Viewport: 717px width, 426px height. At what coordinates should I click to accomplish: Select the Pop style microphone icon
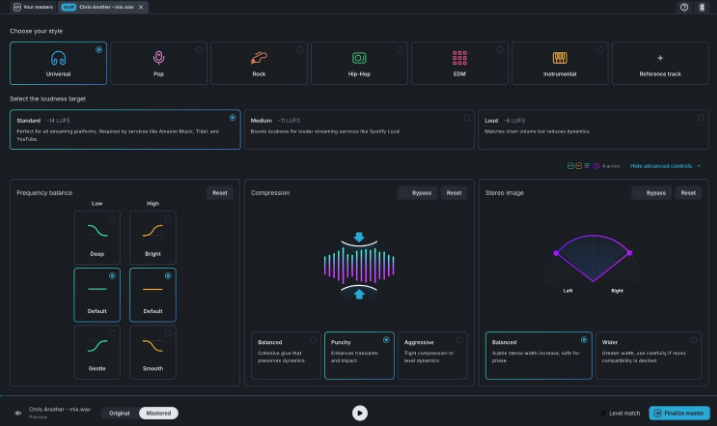[x=158, y=58]
